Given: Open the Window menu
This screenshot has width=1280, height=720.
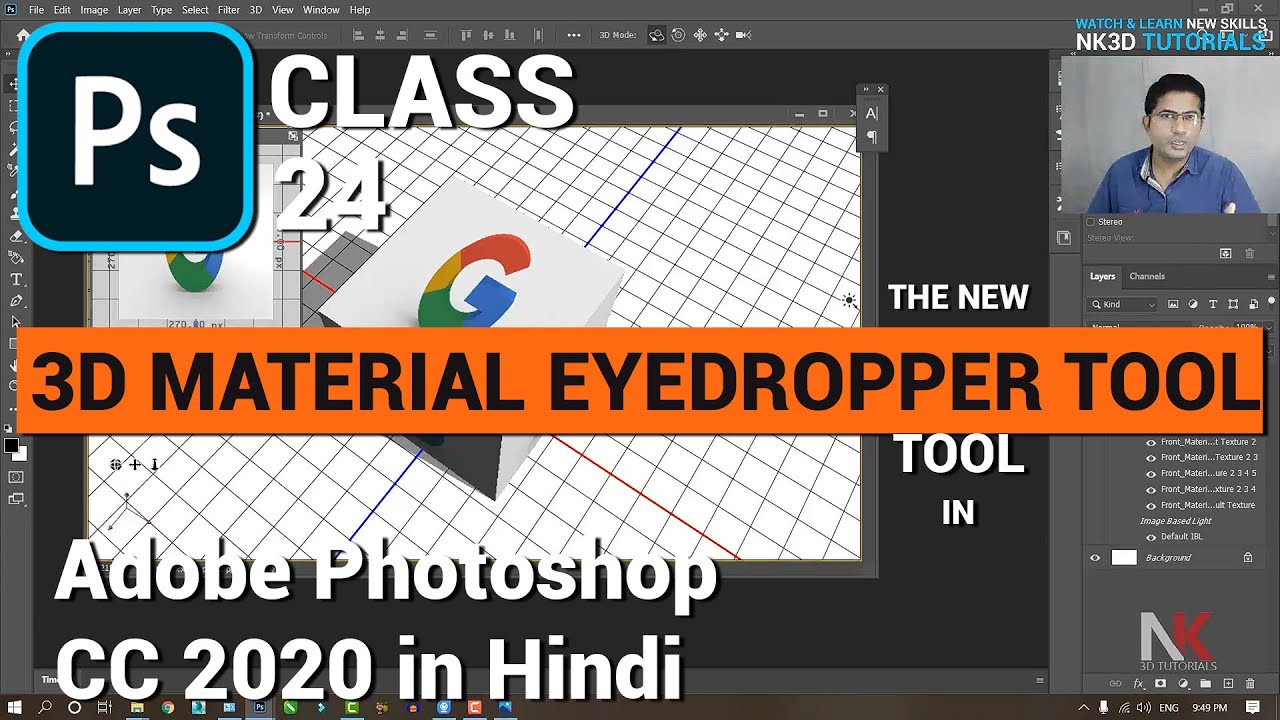Looking at the screenshot, I should coord(321,9).
